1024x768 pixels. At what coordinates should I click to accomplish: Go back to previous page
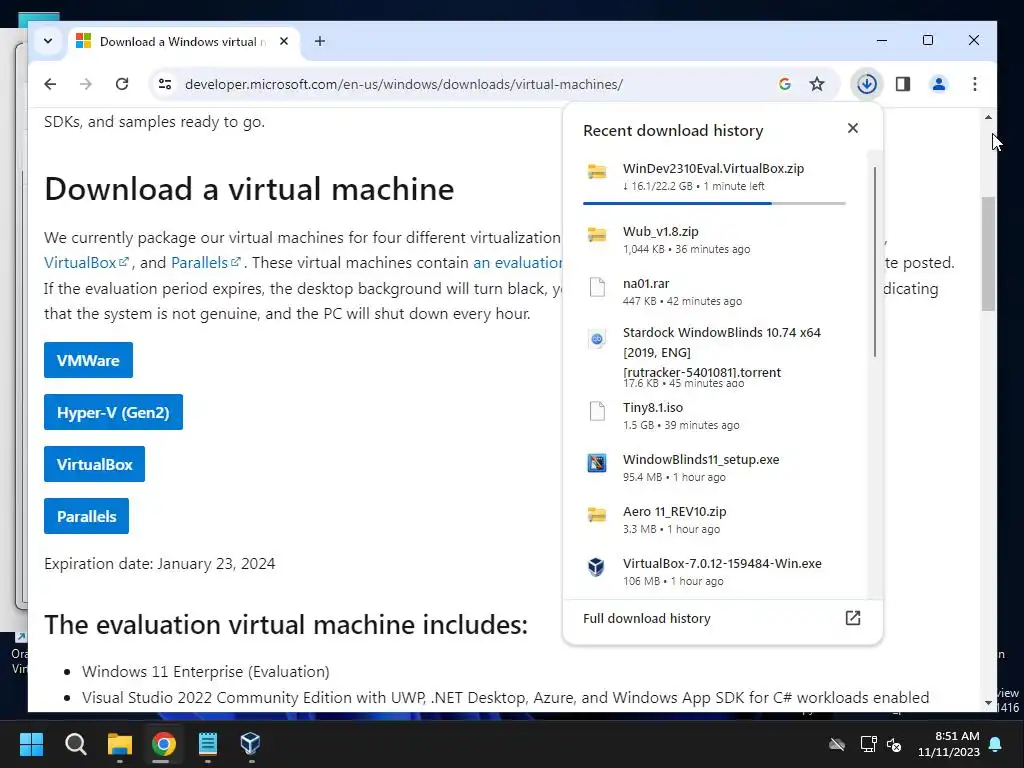(50, 84)
